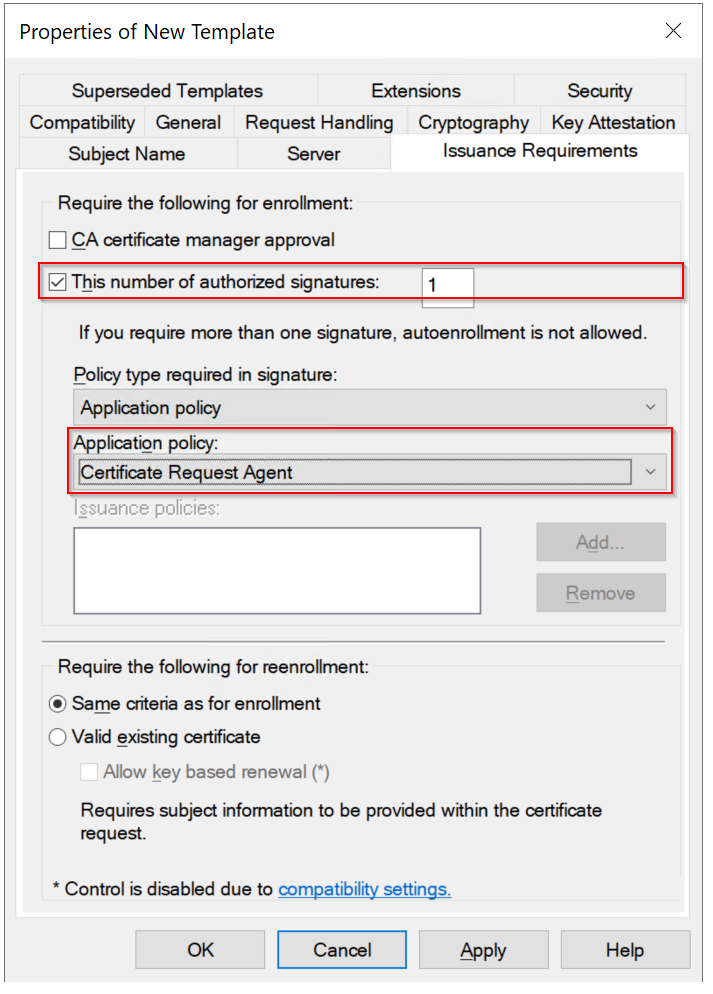Click the authorized signatures number field
713x994 pixels.
pos(447,285)
